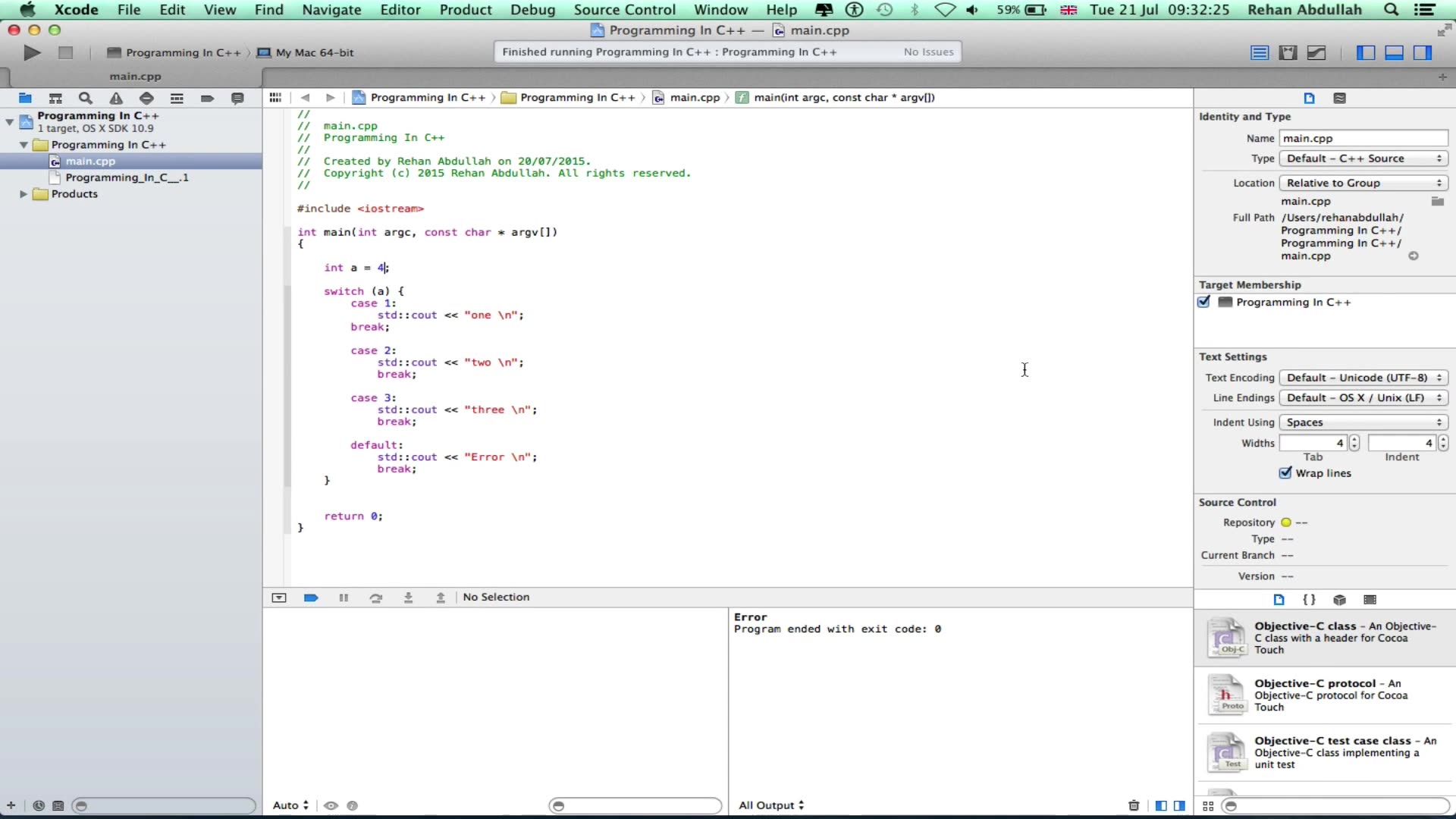Open the Debug menu
Image resolution: width=1456 pixels, height=819 pixels.
pos(532,10)
